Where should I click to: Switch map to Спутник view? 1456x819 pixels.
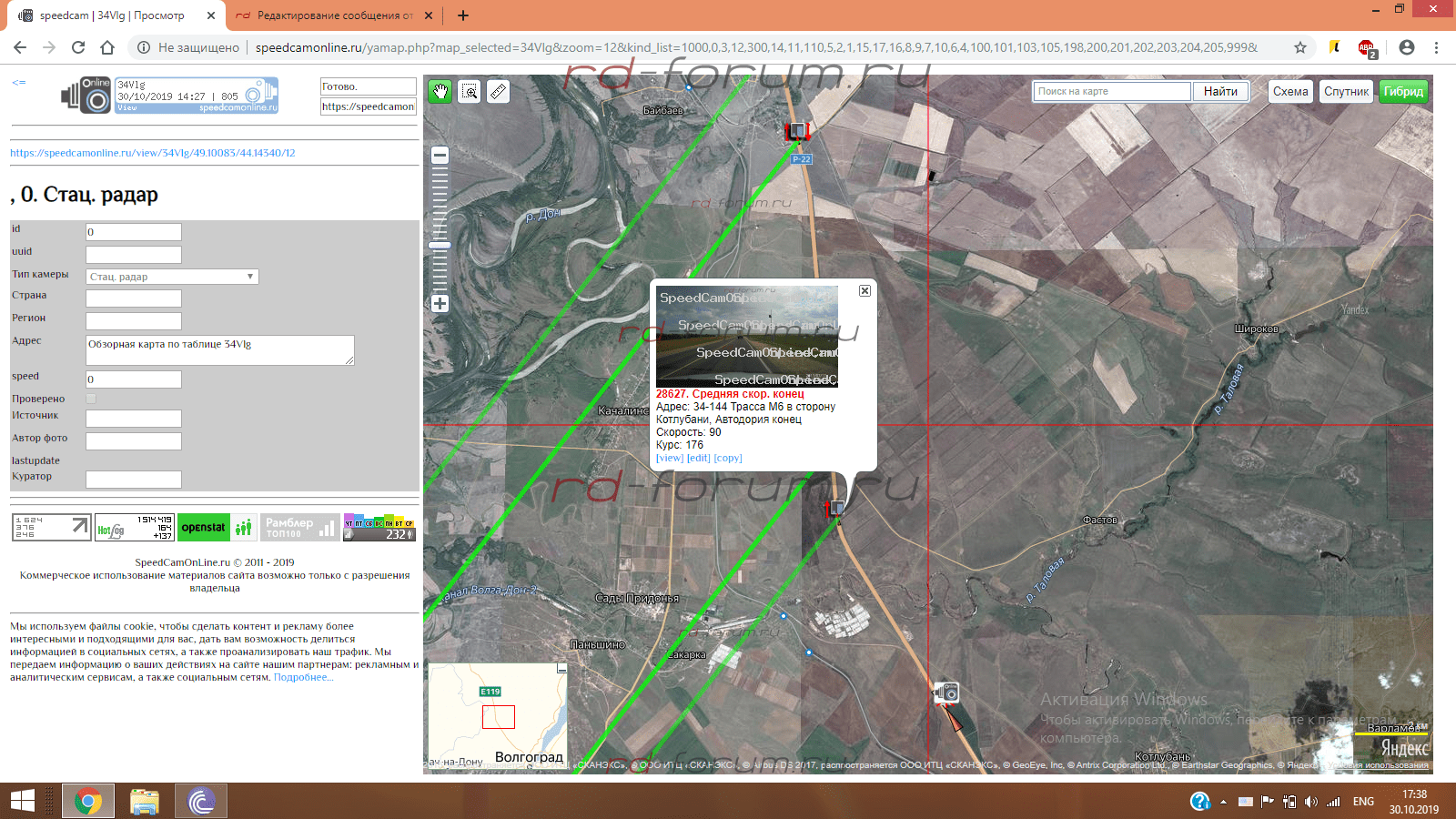coord(1346,91)
